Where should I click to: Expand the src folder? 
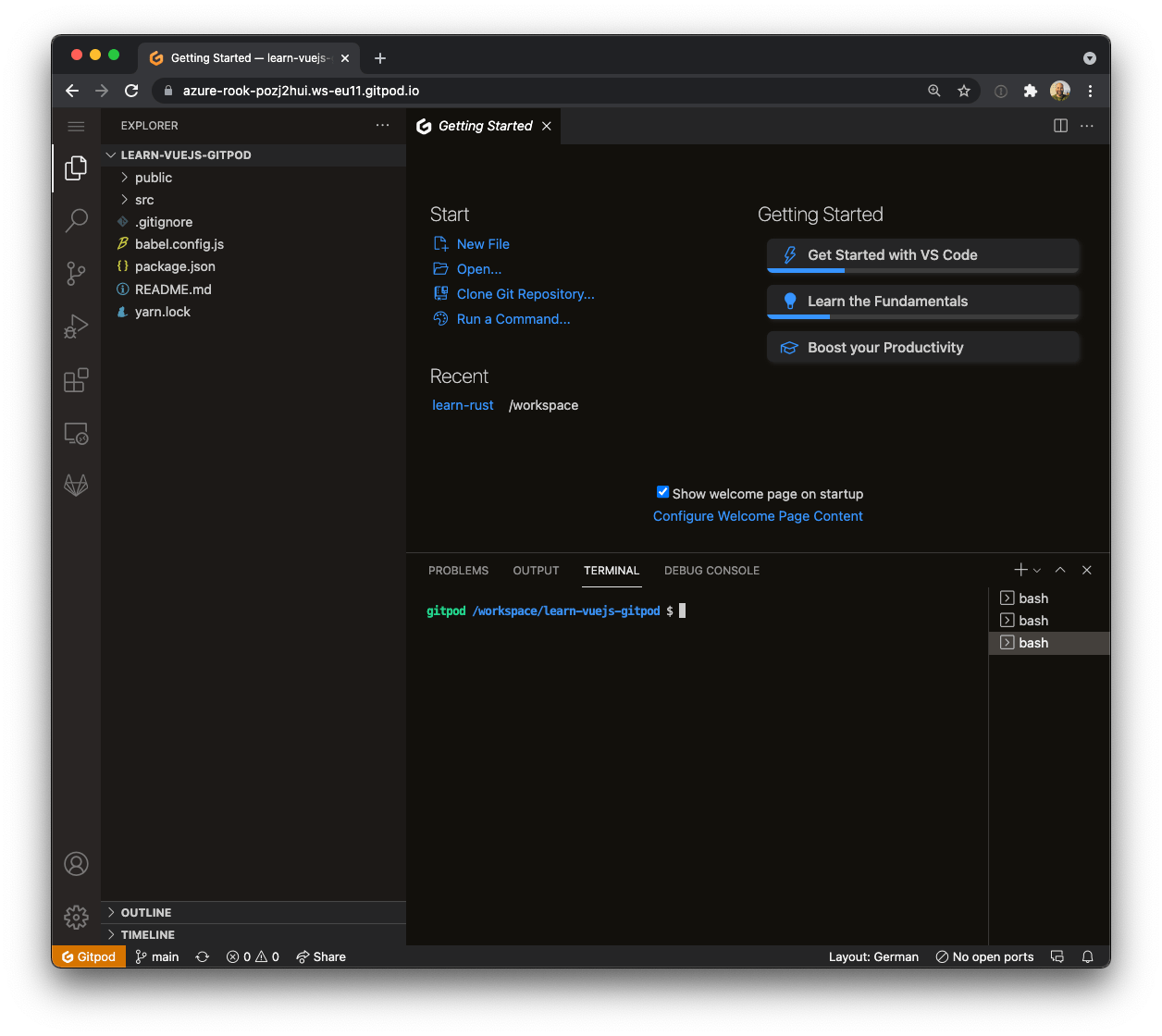click(145, 199)
